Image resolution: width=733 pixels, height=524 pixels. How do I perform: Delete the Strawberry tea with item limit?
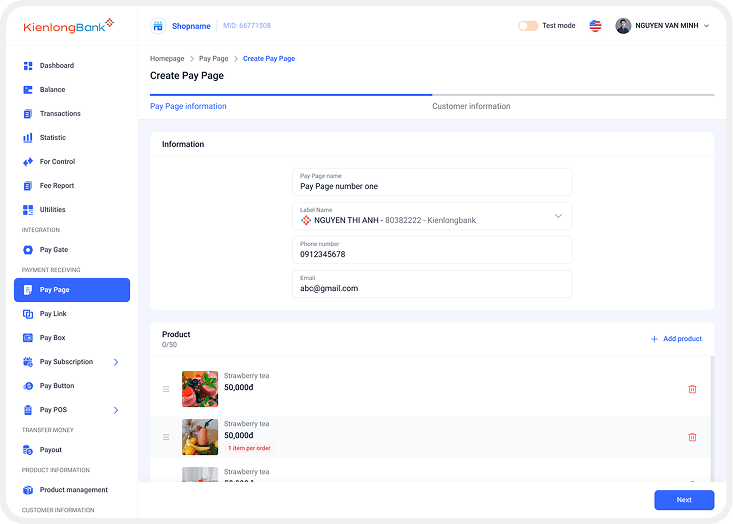pyautogui.click(x=692, y=437)
